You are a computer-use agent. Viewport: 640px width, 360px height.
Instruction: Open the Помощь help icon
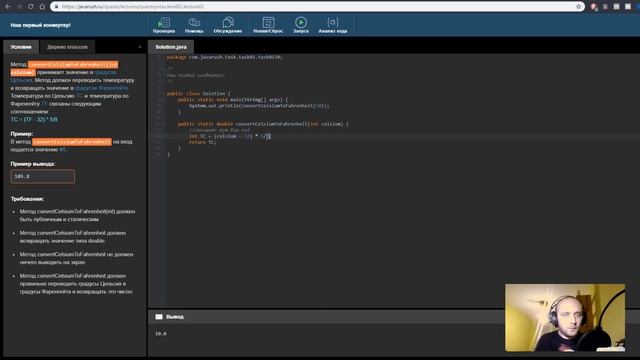point(194,25)
